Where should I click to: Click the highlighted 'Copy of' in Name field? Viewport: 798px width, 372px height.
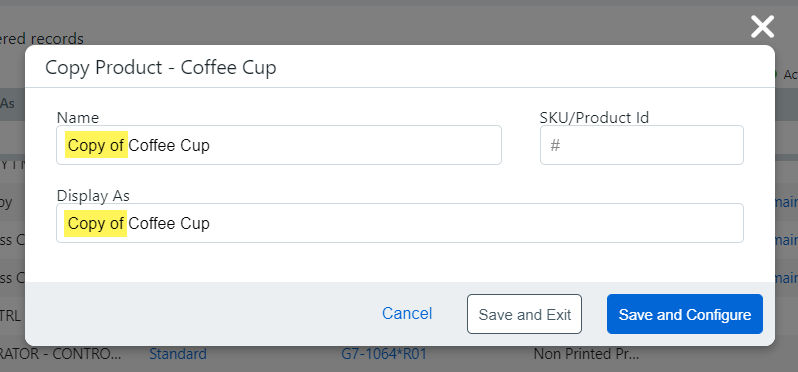[96, 146]
